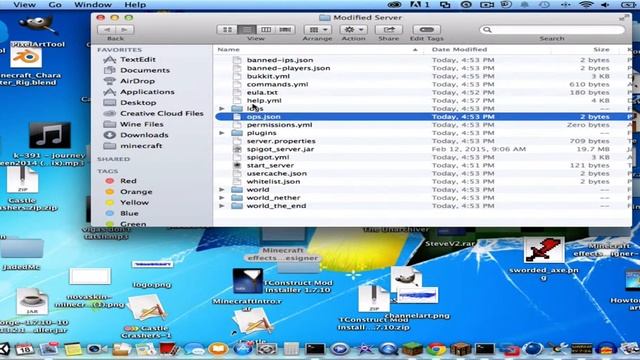Open the Help menu
Viewport: 640px width, 360px height.
[135, 5]
